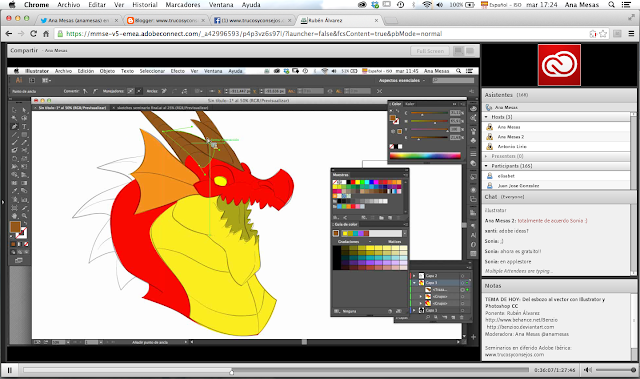Viewport: 640px width, 379px height.
Task: Collapse the Hosts (3) group
Action: pos(487,117)
